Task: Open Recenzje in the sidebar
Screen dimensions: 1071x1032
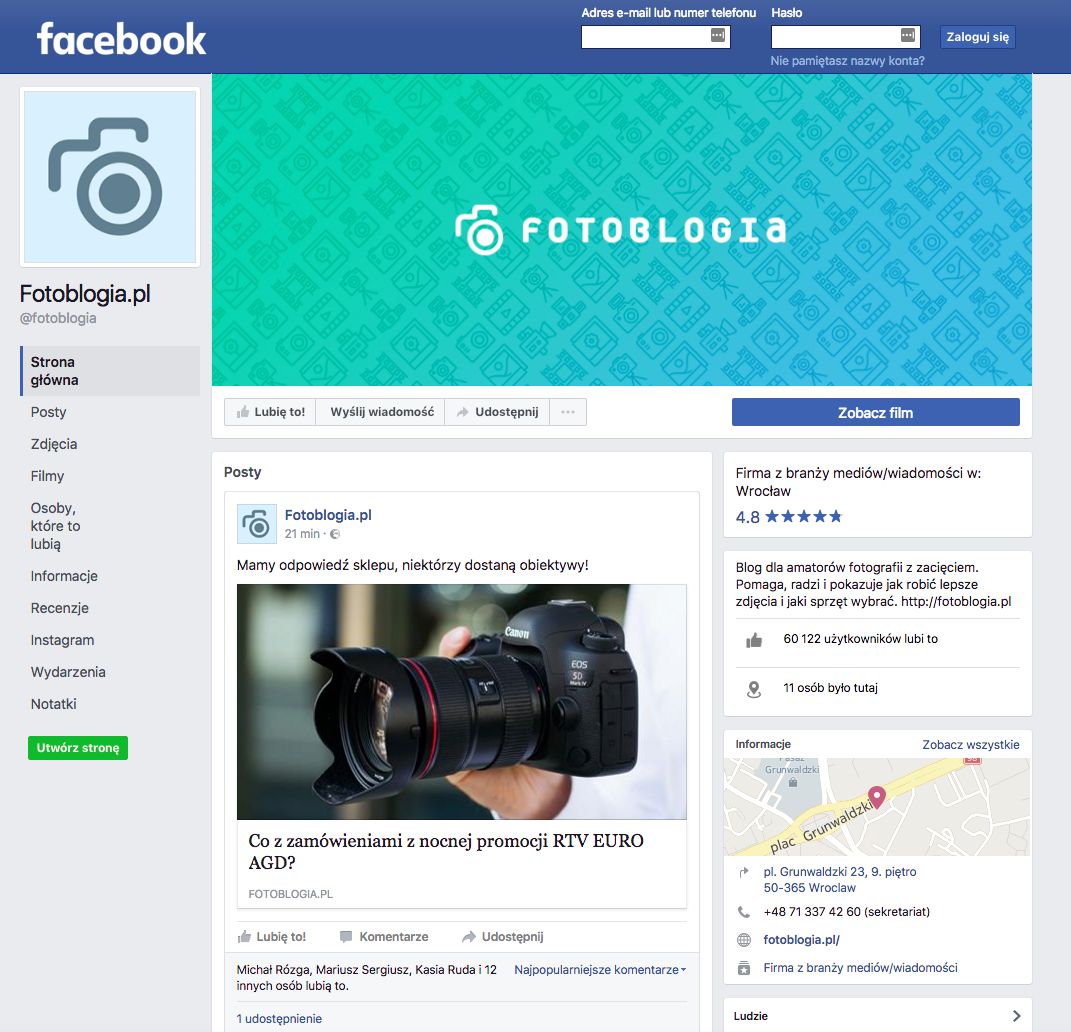Action: (x=59, y=608)
